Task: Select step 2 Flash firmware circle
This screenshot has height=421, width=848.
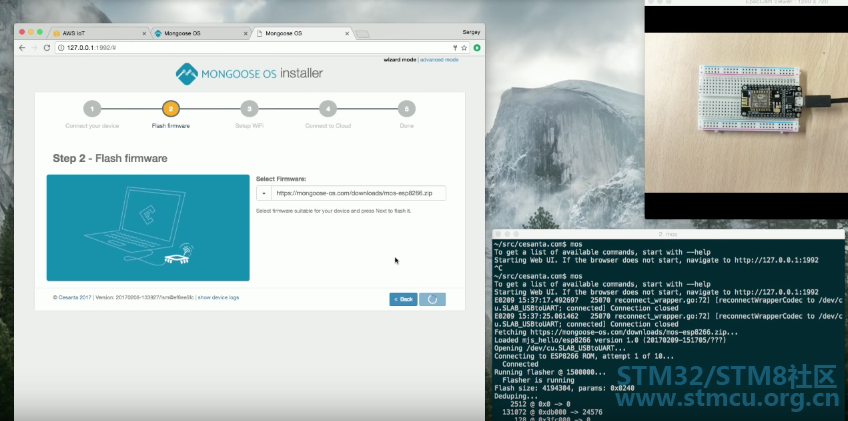Action: [x=171, y=109]
